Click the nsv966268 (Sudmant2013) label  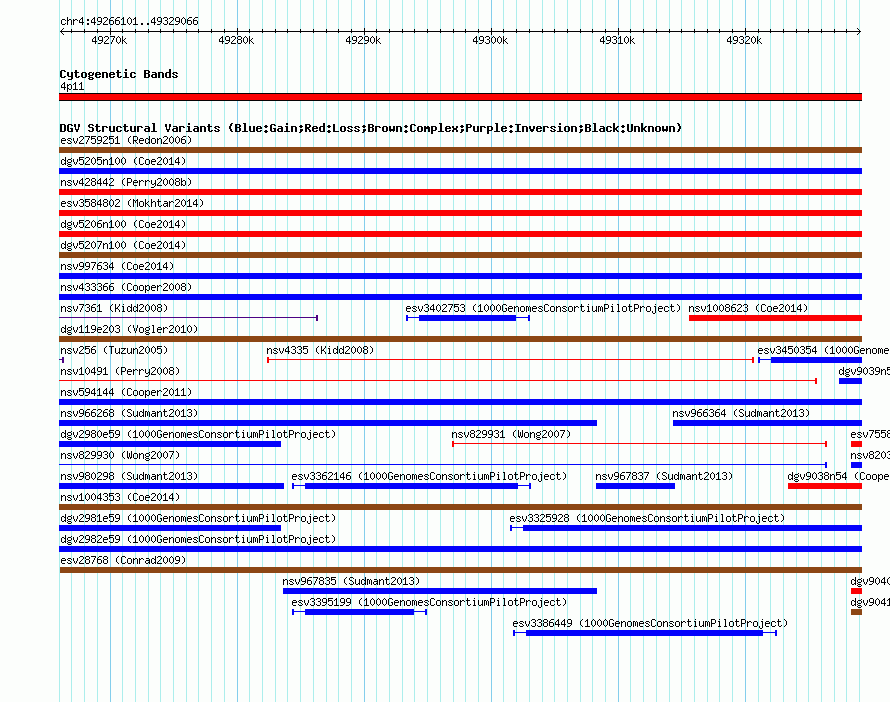129,413
